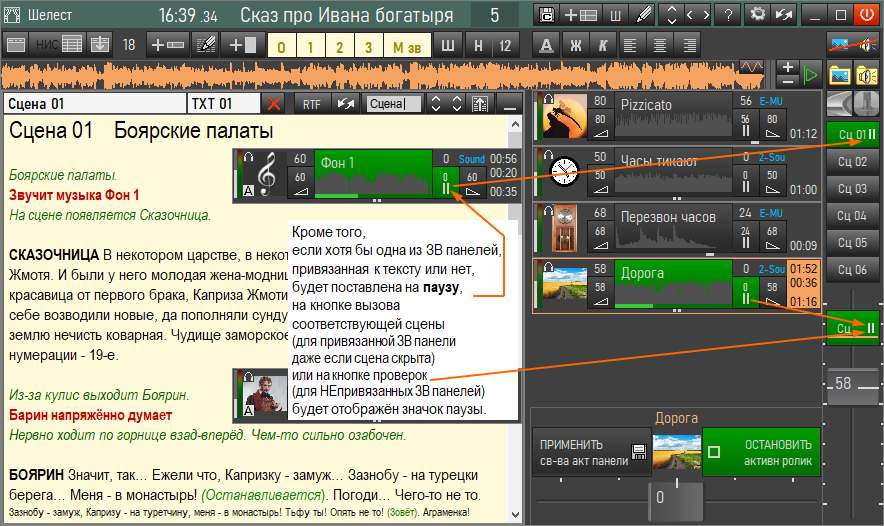Toggle pause on the Pizzicato panel
This screenshot has width=884, height=526.
(x=745, y=125)
